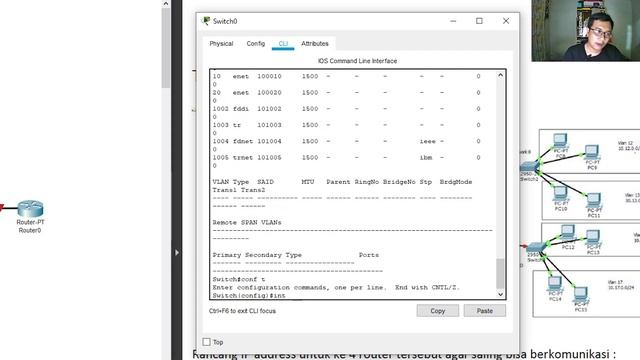Click the 'IOS Command Line Interface' heading
Screen dimensions: 640x360
[358, 61]
